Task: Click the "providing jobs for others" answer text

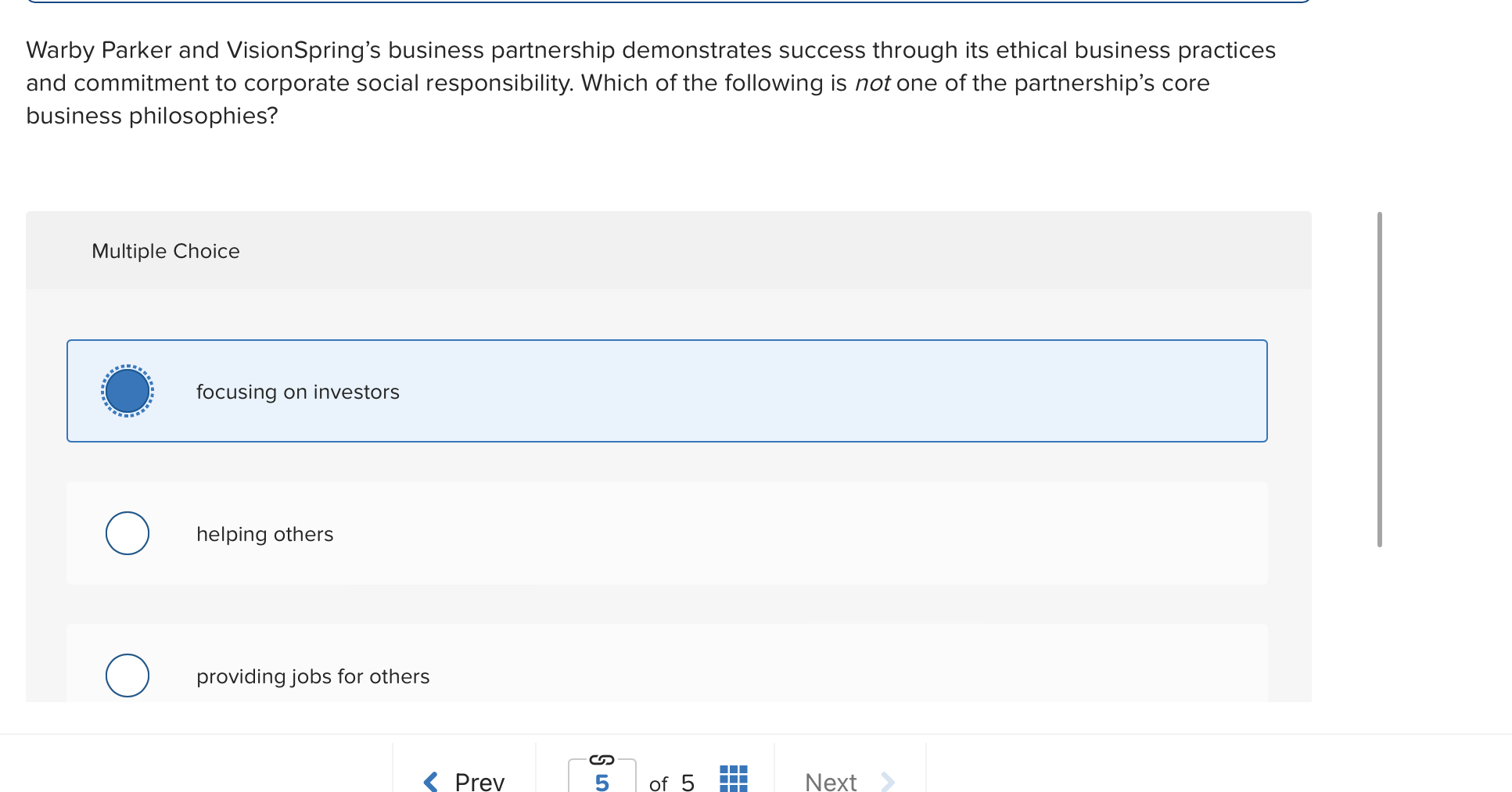Action: [x=313, y=676]
